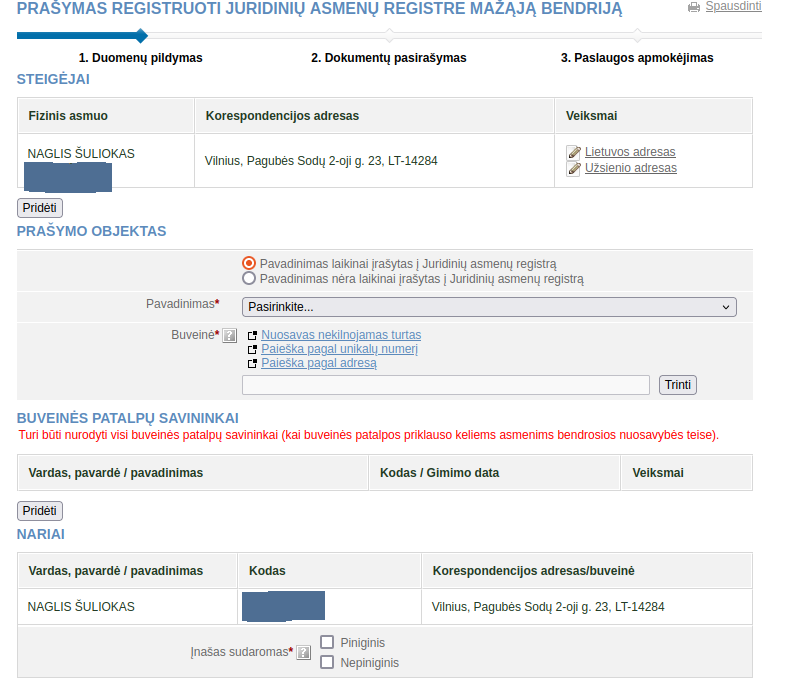
Task: Check the Piniginis checkbox
Action: 327,642
